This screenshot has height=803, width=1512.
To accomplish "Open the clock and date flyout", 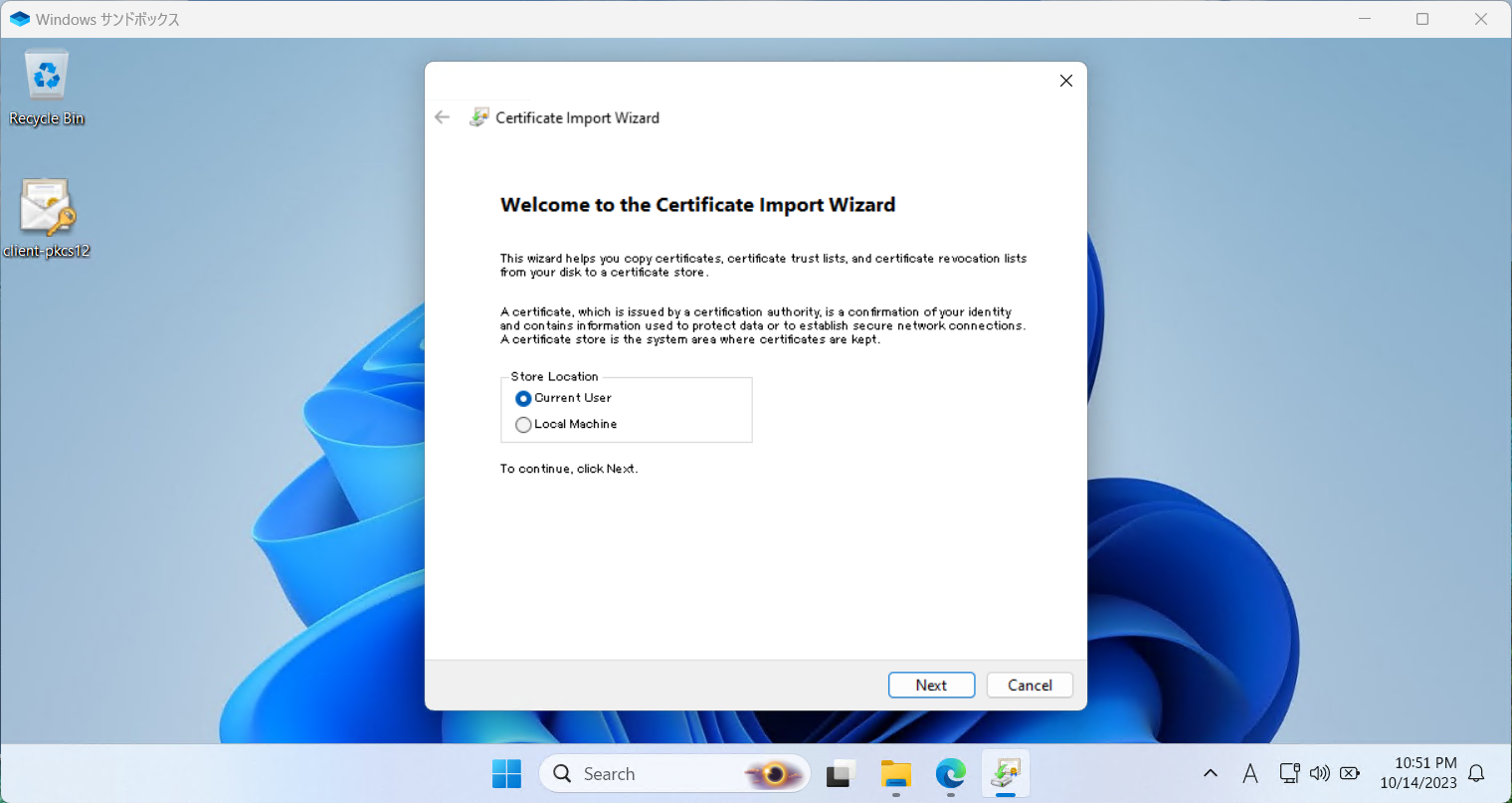I will click(1418, 774).
